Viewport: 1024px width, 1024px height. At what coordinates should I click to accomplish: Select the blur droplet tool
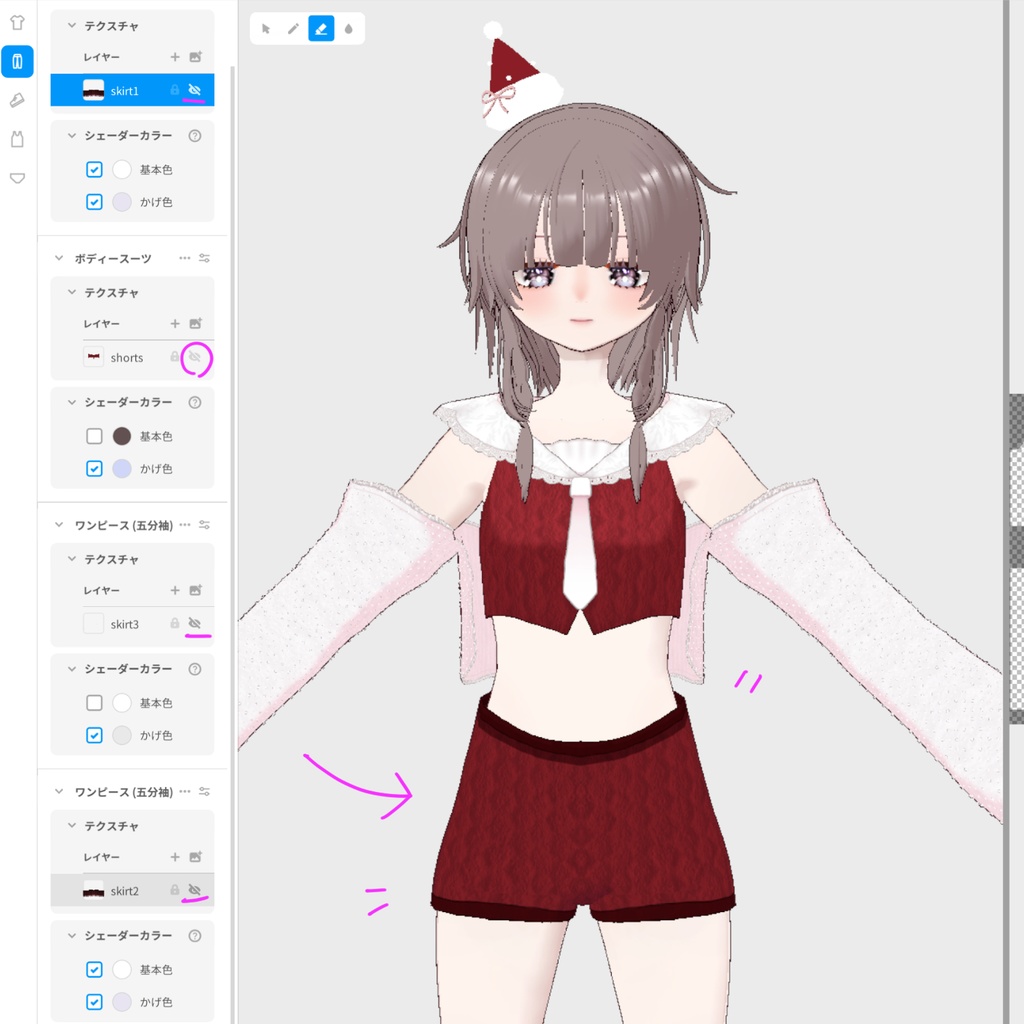point(348,29)
